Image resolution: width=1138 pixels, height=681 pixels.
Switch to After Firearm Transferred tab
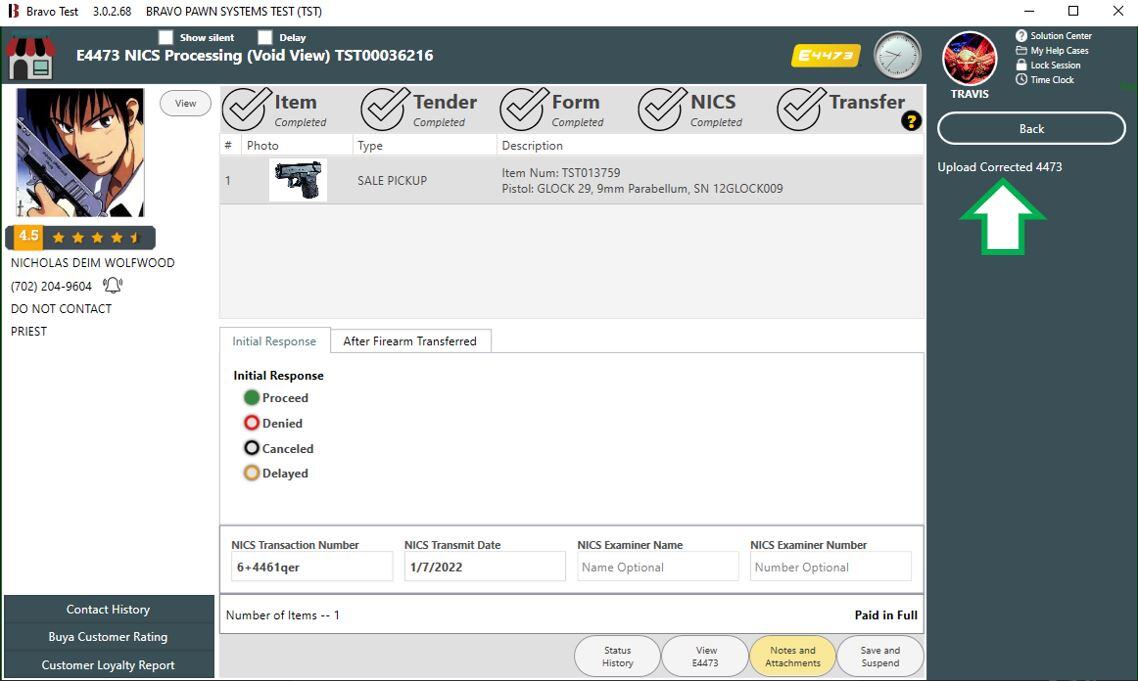point(410,341)
